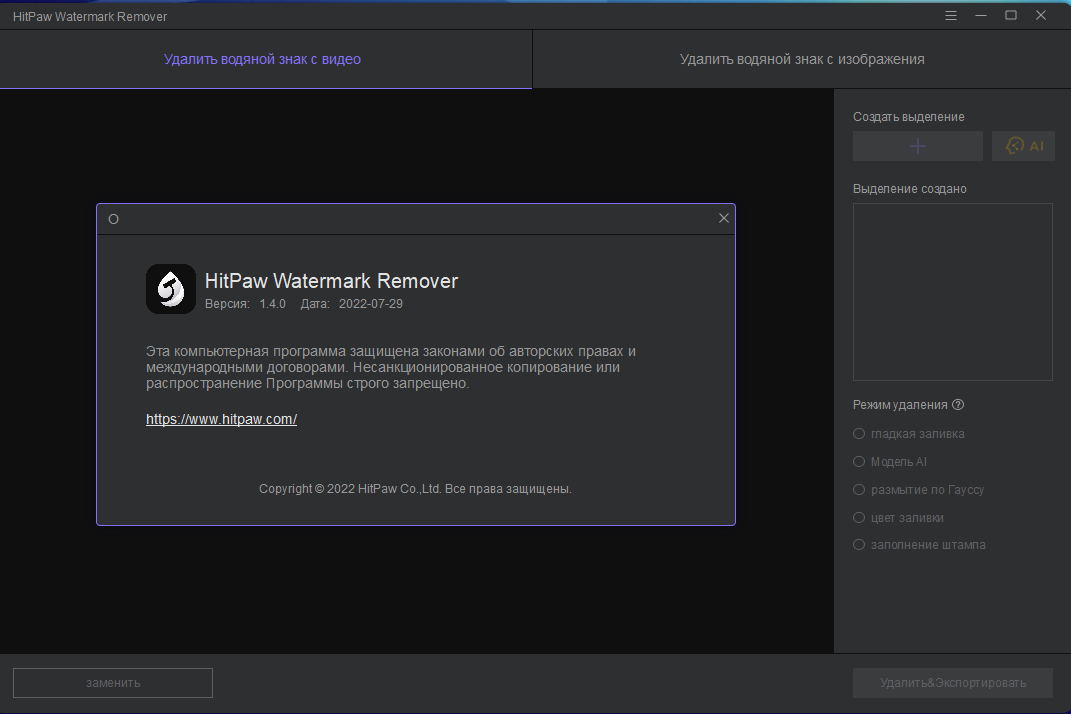Open the https://www.hitpaw.com/ link
This screenshot has width=1071, height=714.
[x=221, y=419]
